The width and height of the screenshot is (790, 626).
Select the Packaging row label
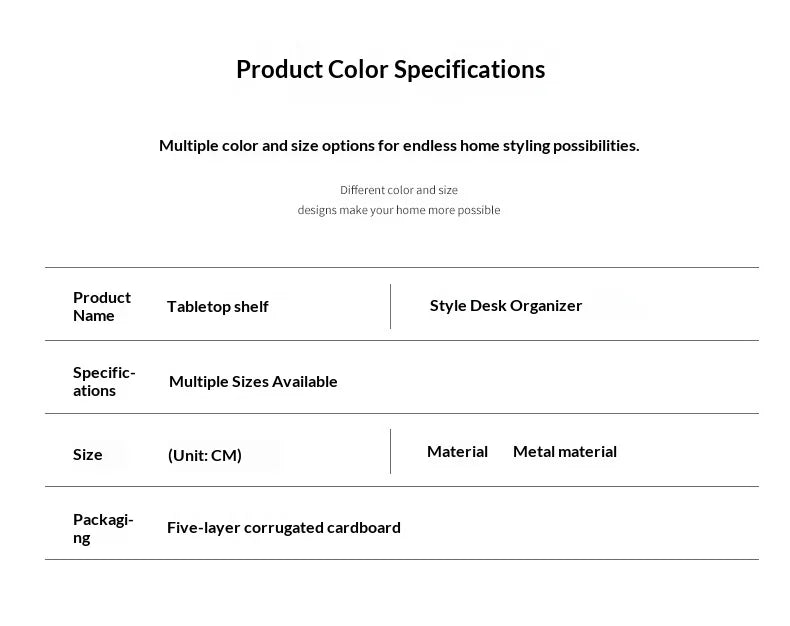click(103, 528)
